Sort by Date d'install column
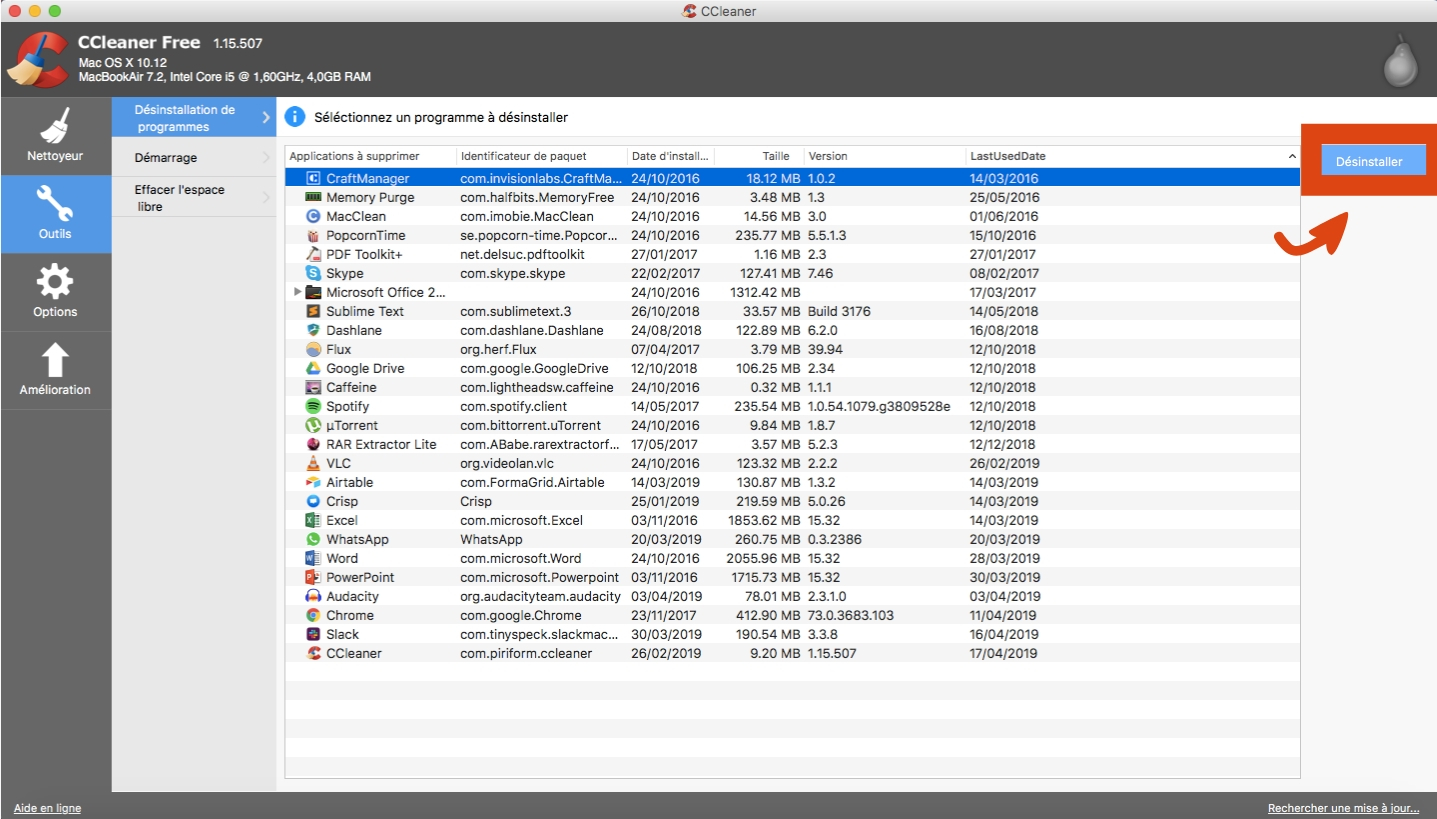The width and height of the screenshot is (1437, 819). pos(669,156)
